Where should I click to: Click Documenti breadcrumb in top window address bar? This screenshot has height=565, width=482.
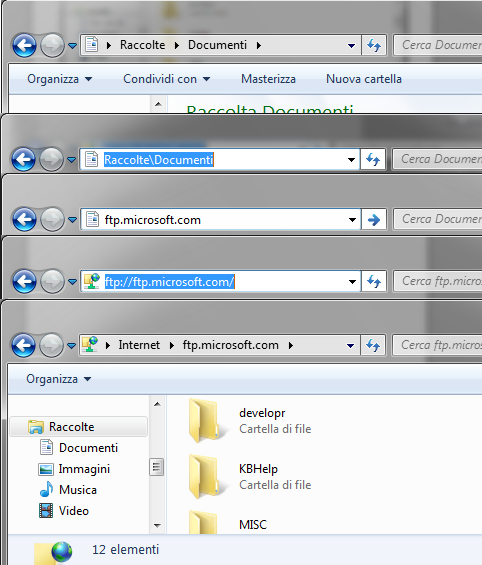tap(217, 45)
